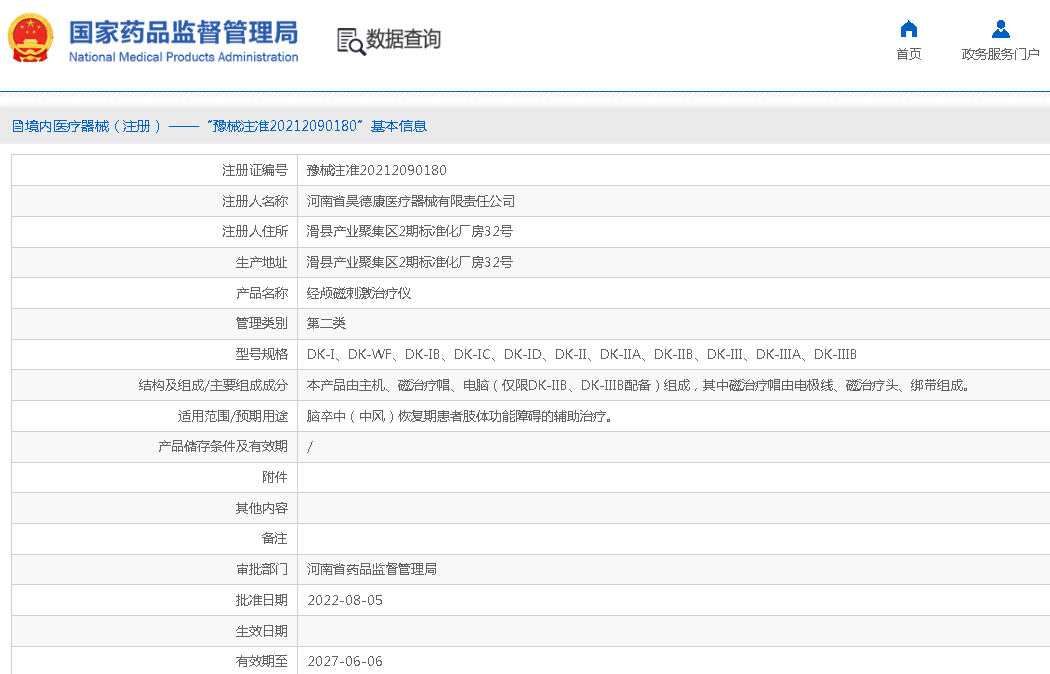Click the approval department 河南省药品监督管理局
1050x674 pixels.
pos(371,569)
